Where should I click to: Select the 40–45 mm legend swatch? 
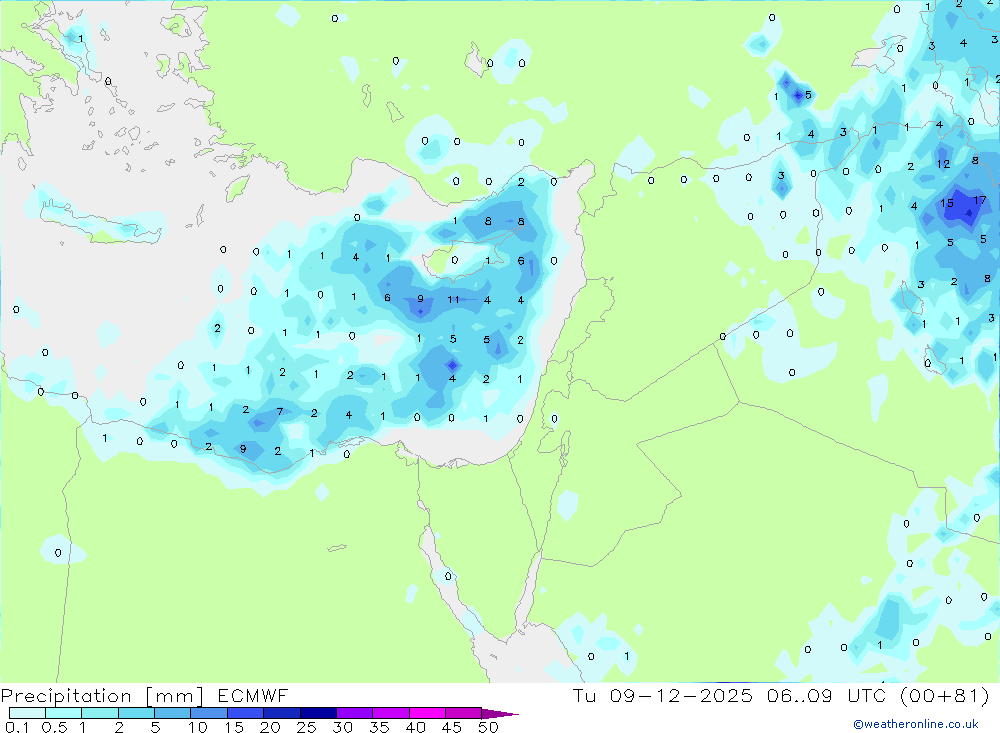click(x=427, y=713)
